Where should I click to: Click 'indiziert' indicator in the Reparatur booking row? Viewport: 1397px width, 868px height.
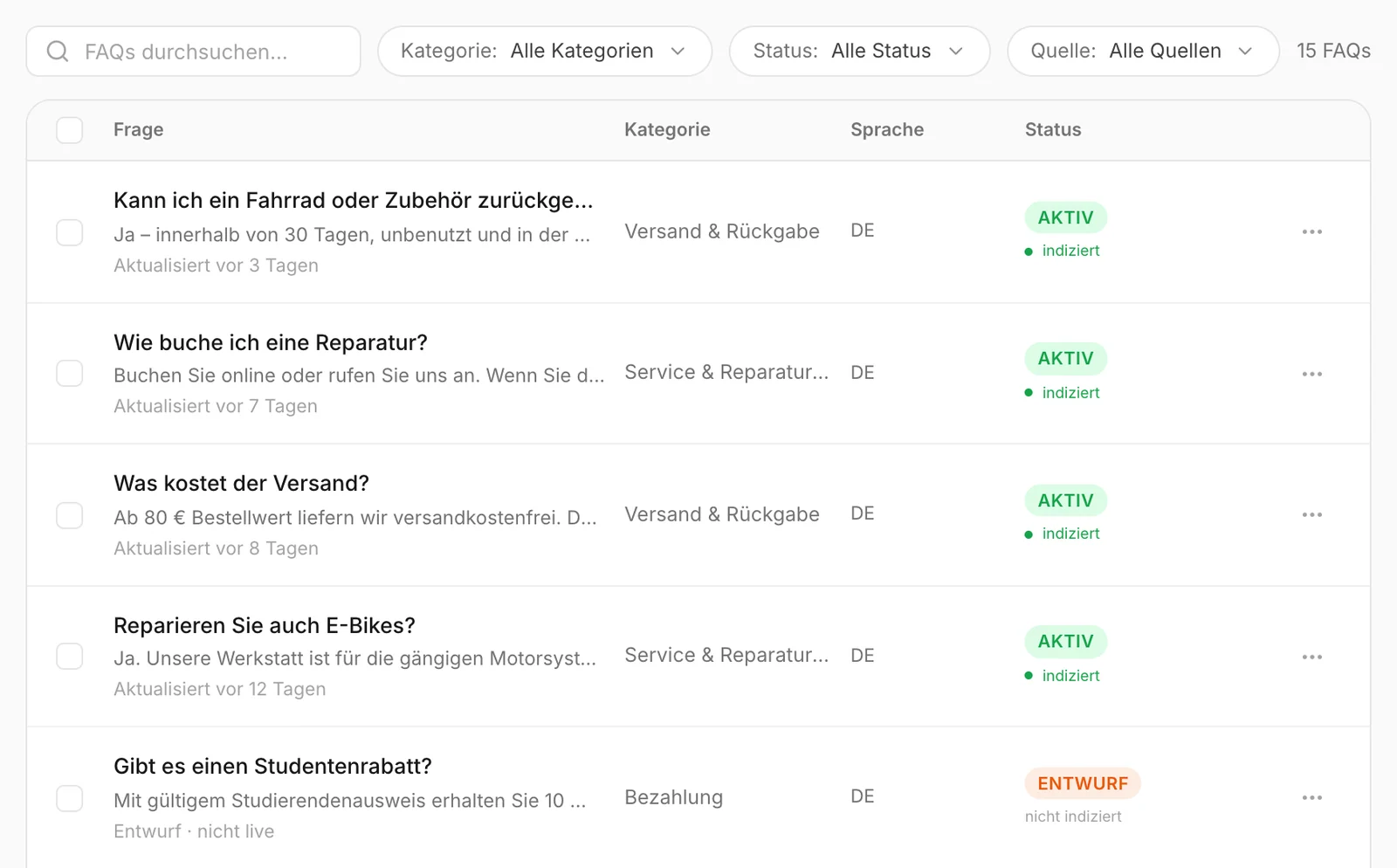(x=1063, y=393)
